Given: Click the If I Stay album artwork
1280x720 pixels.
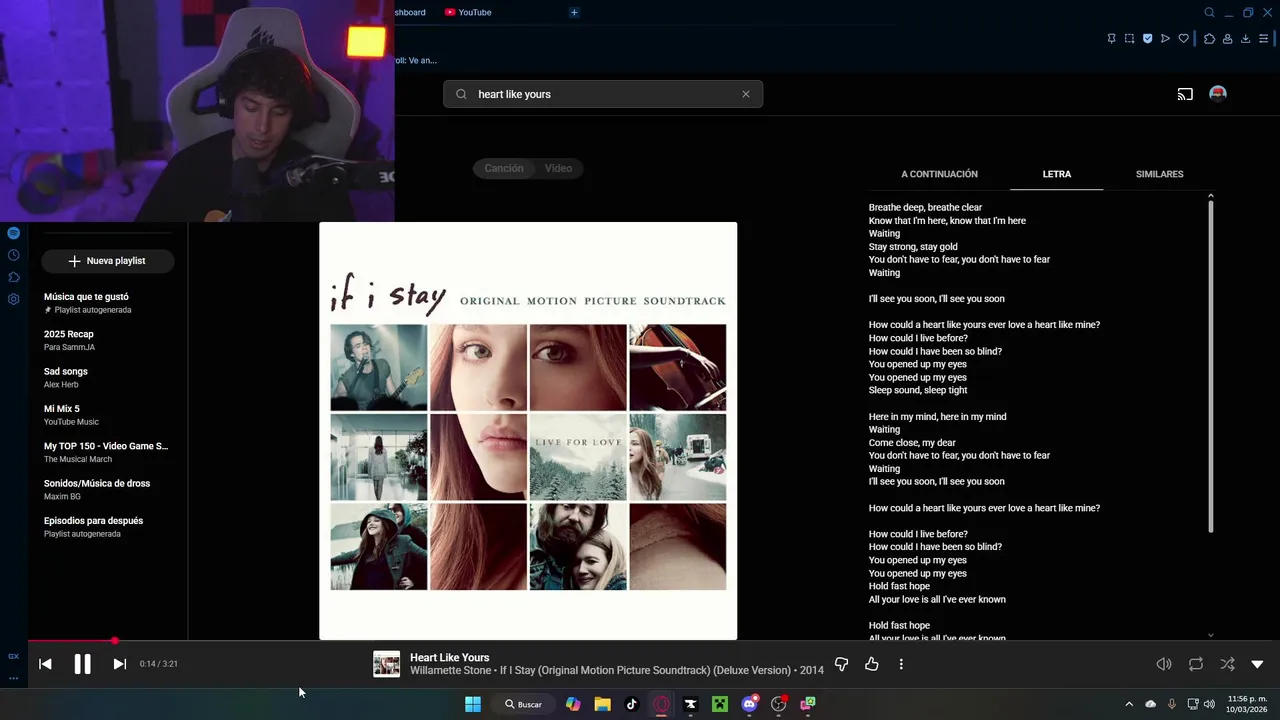Looking at the screenshot, I should click(528, 431).
